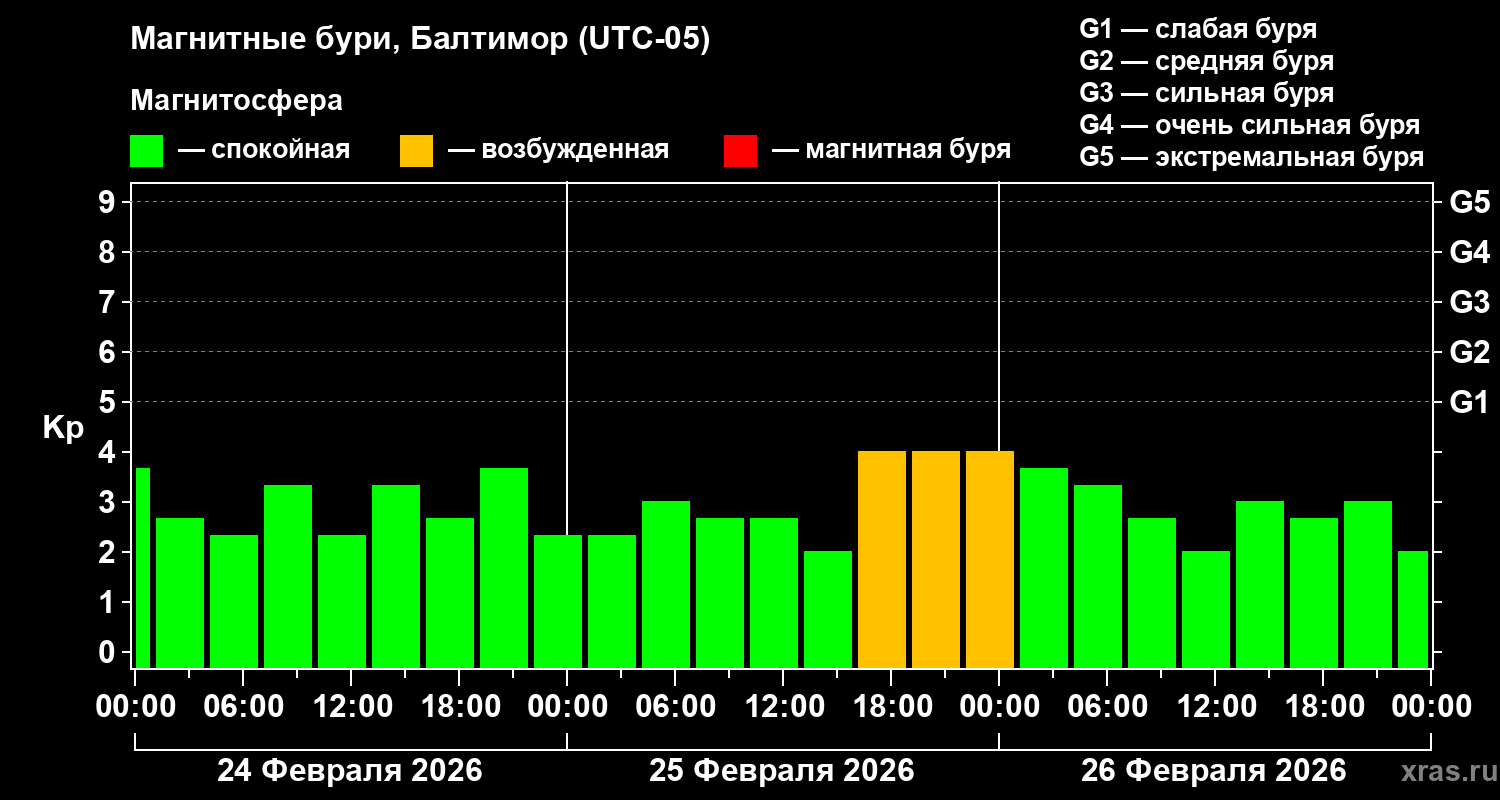The width and height of the screenshot is (1500, 800).
Task: Click the '24 Февраля 2026' date label
Action: point(350,771)
